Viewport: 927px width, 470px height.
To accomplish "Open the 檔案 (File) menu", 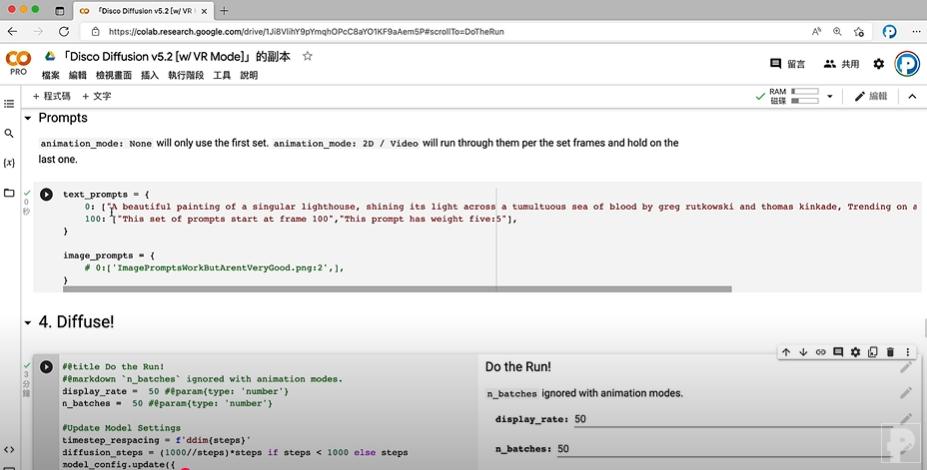I will pos(51,75).
